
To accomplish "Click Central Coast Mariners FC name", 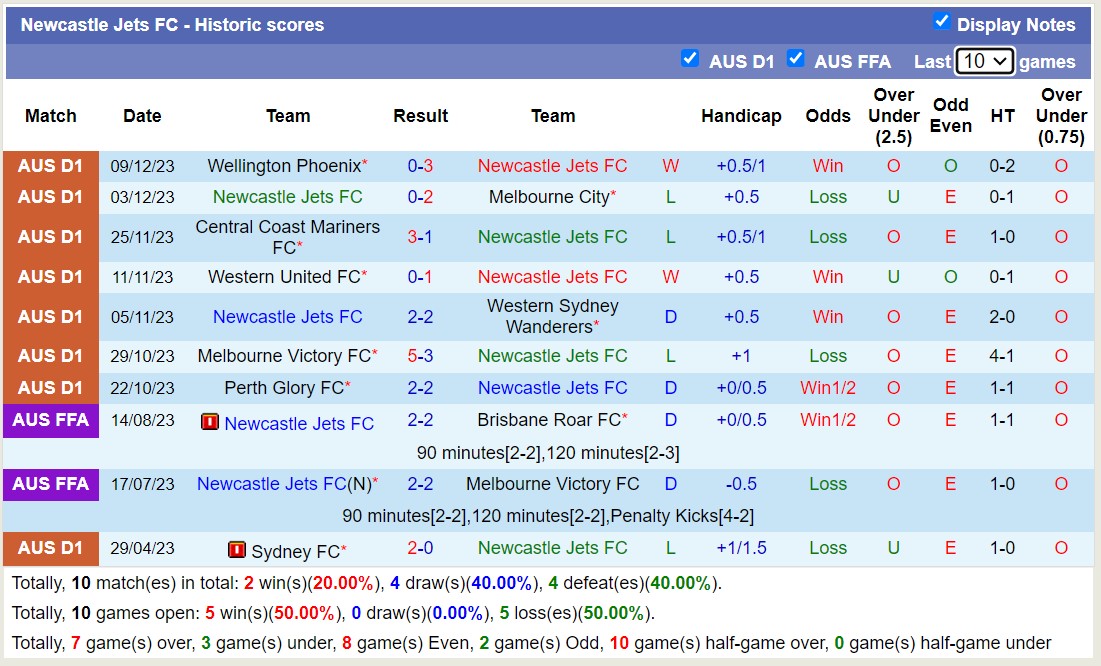I will pos(288,237).
